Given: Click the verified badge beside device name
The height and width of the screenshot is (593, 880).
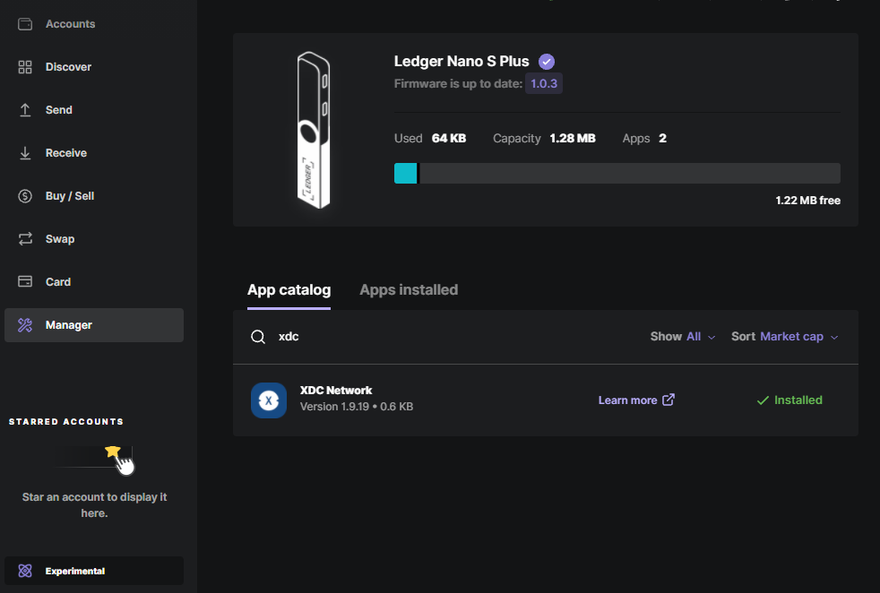Looking at the screenshot, I should (546, 62).
